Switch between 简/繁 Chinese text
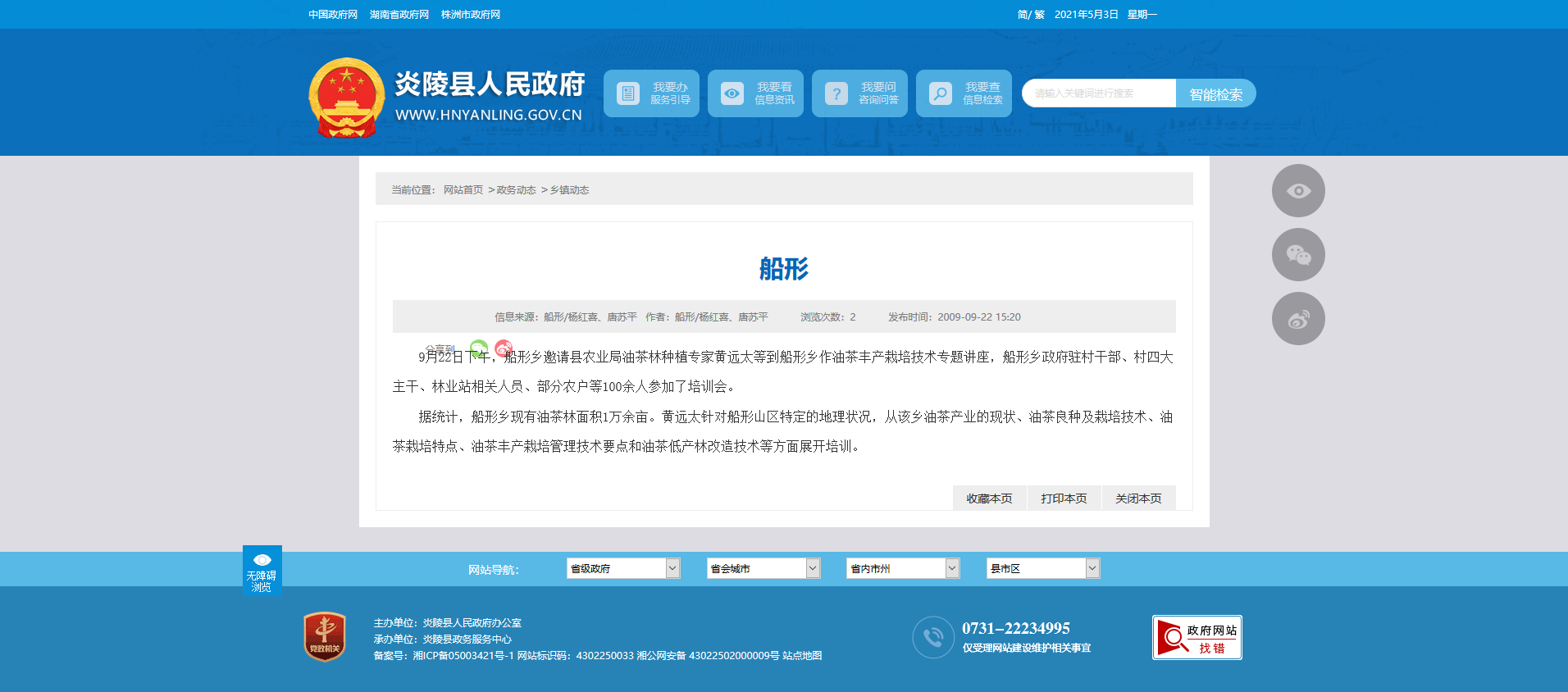Viewport: 1568px width, 692px height. pyautogui.click(x=1030, y=15)
